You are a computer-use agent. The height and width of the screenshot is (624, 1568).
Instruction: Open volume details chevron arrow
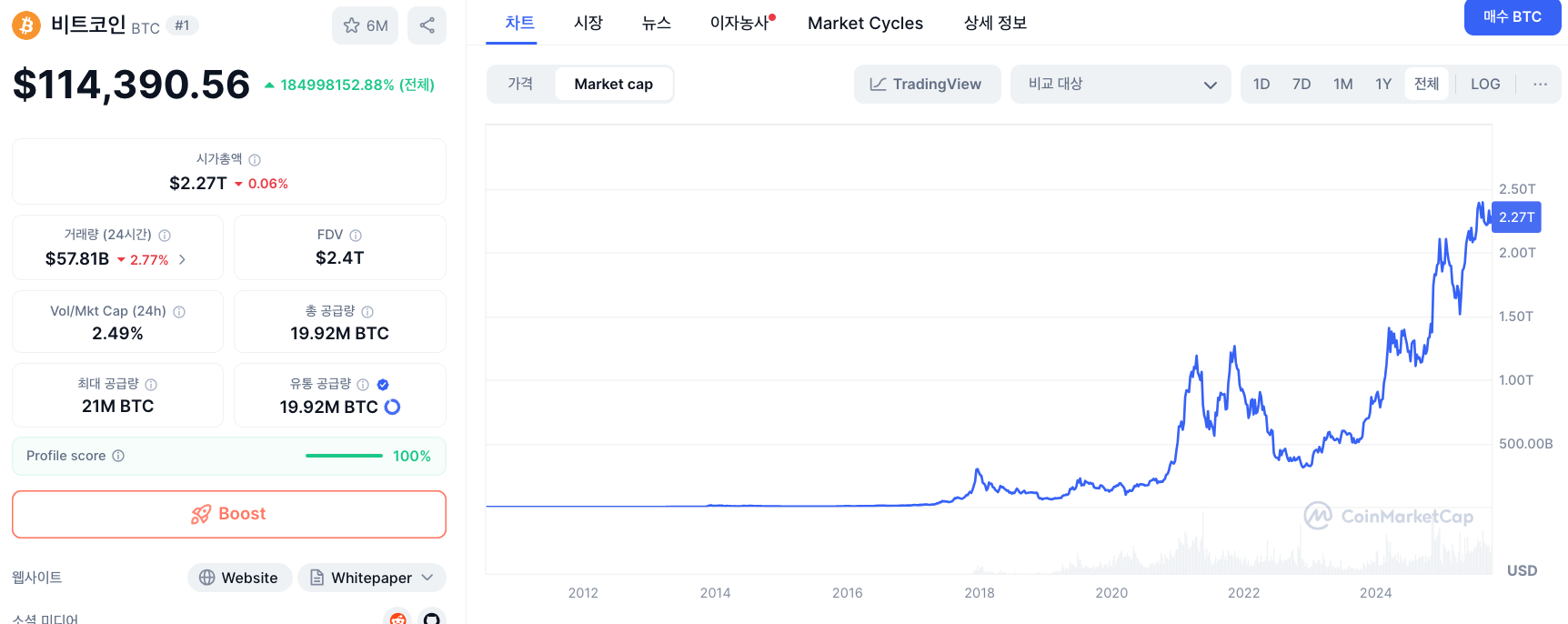pos(182,259)
